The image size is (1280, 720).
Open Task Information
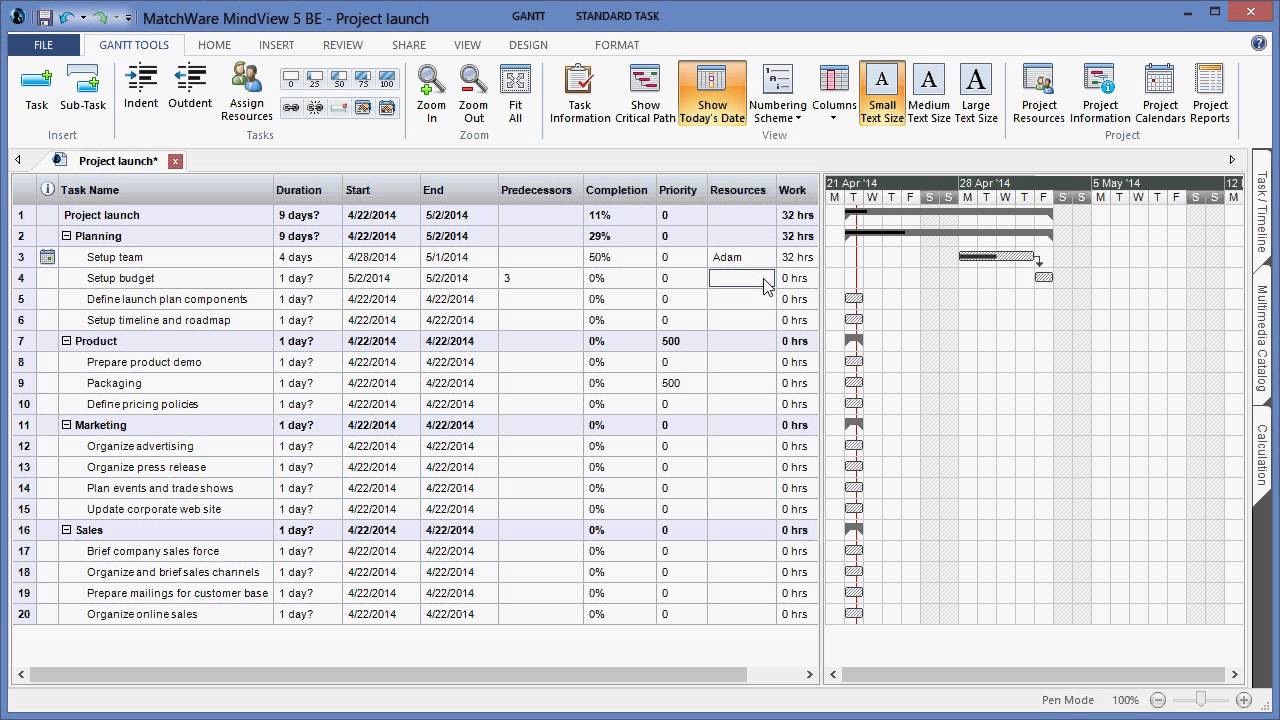tap(580, 94)
